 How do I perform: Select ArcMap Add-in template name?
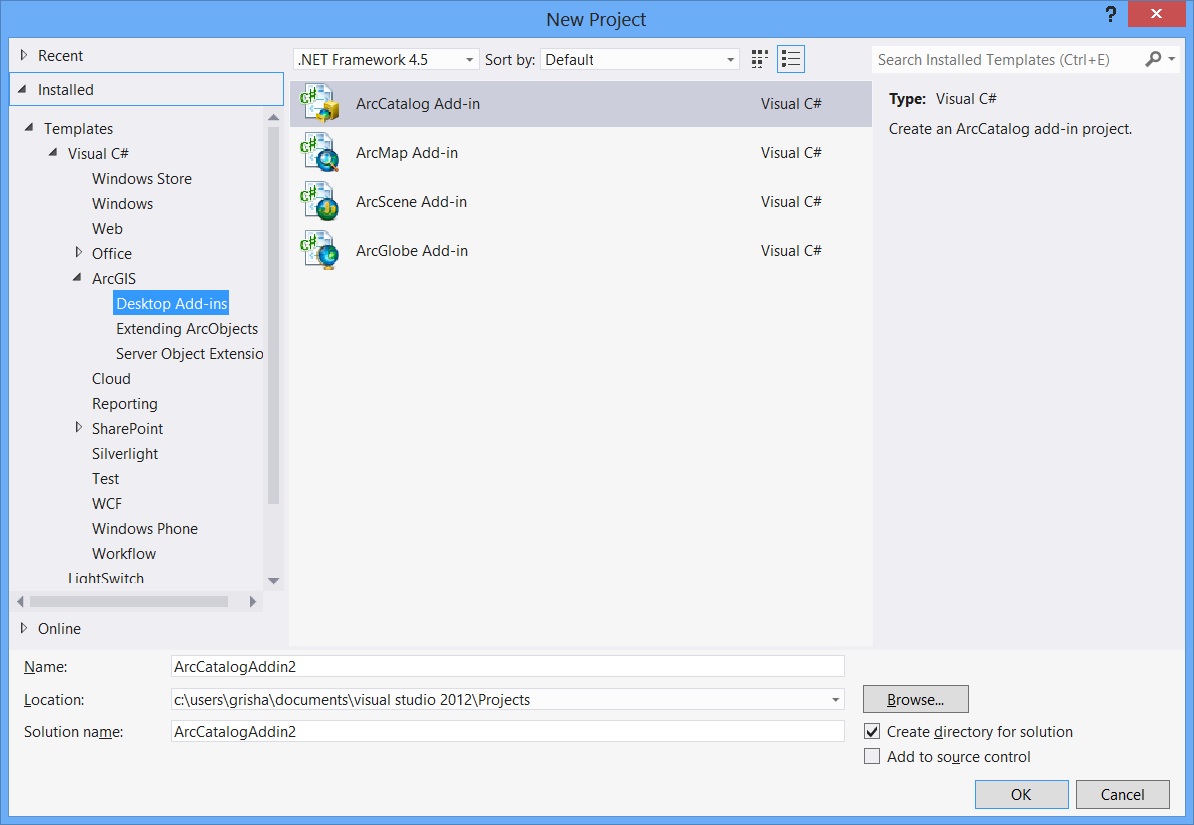coord(407,152)
